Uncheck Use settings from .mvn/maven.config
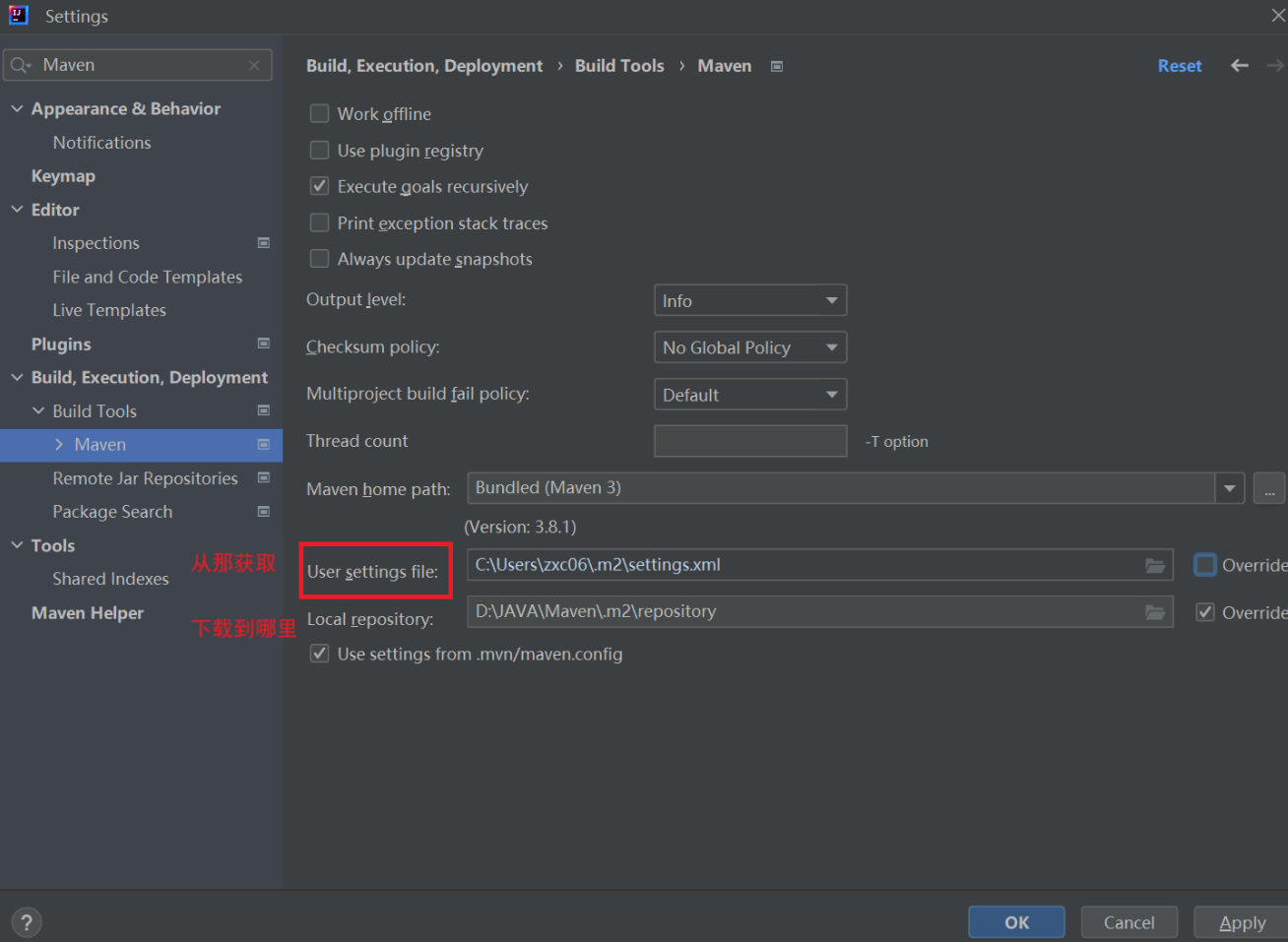 click(x=319, y=654)
